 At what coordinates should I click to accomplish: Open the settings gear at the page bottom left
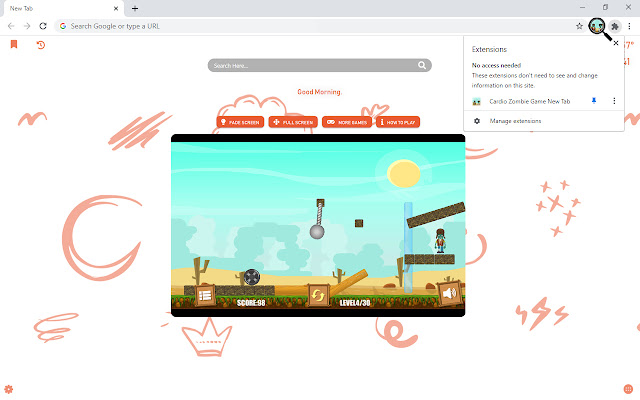point(9,389)
